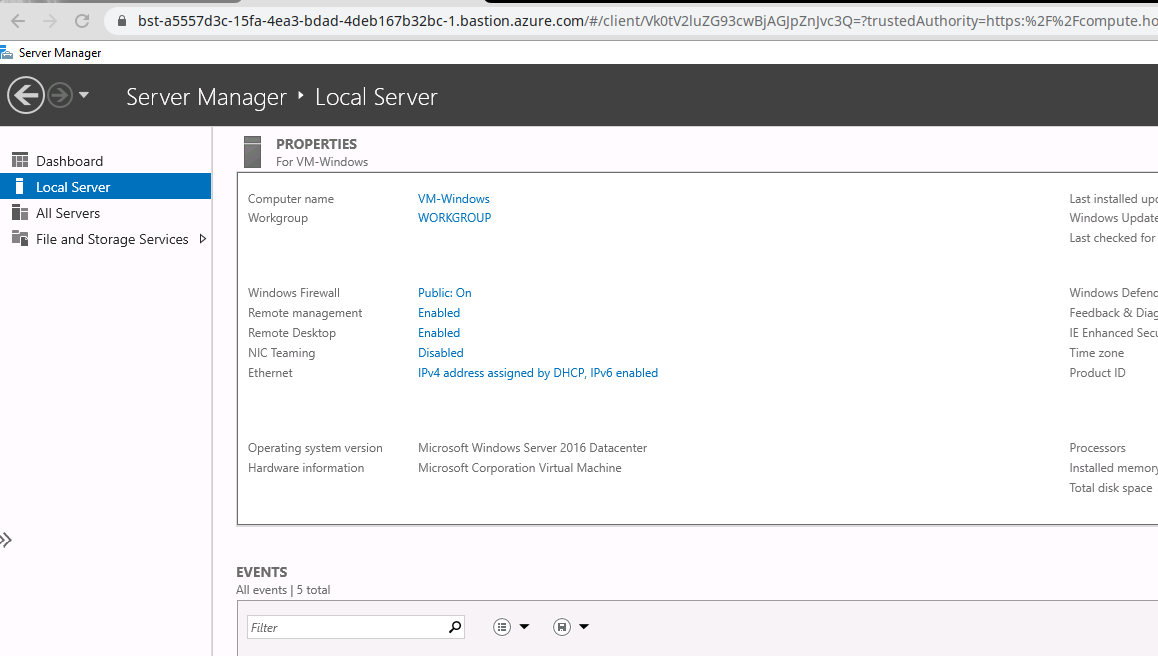
Task: Click the magnifier search icon in Filter
Action: coord(455,627)
